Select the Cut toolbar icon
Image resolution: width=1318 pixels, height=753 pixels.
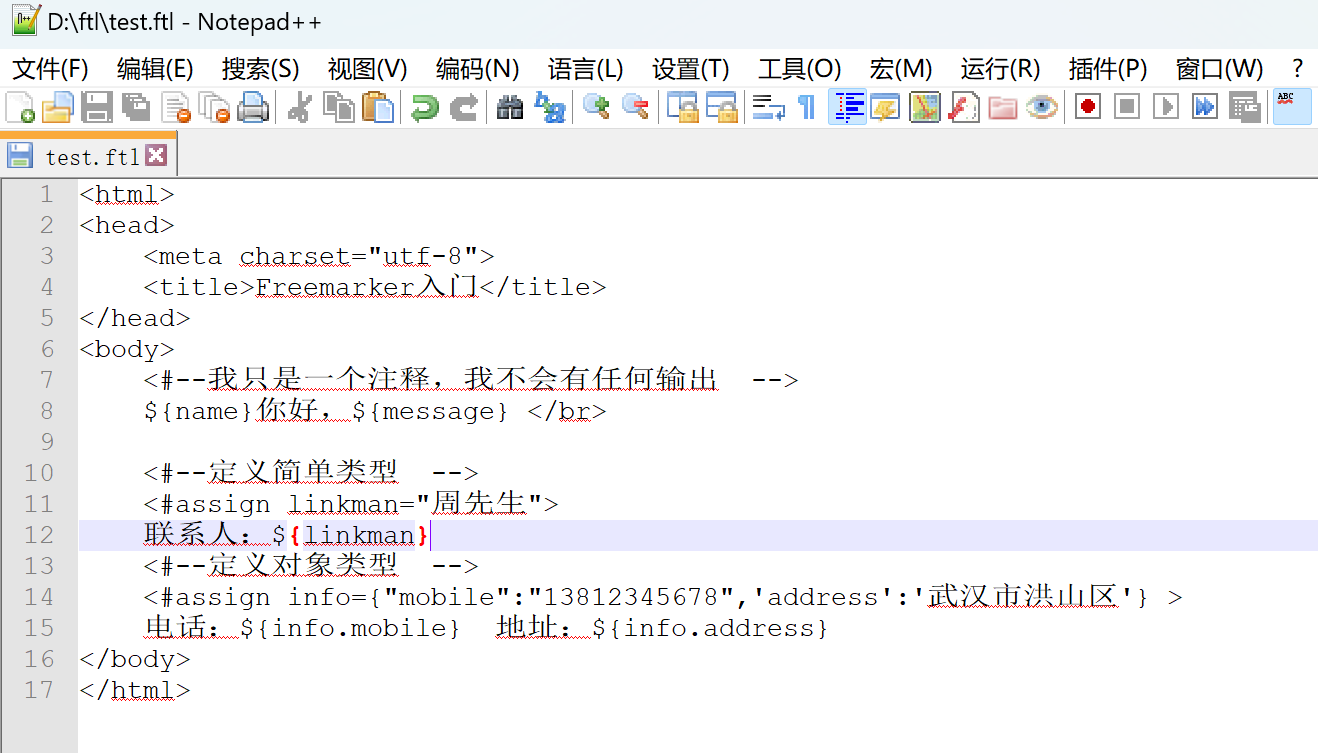tap(297, 106)
